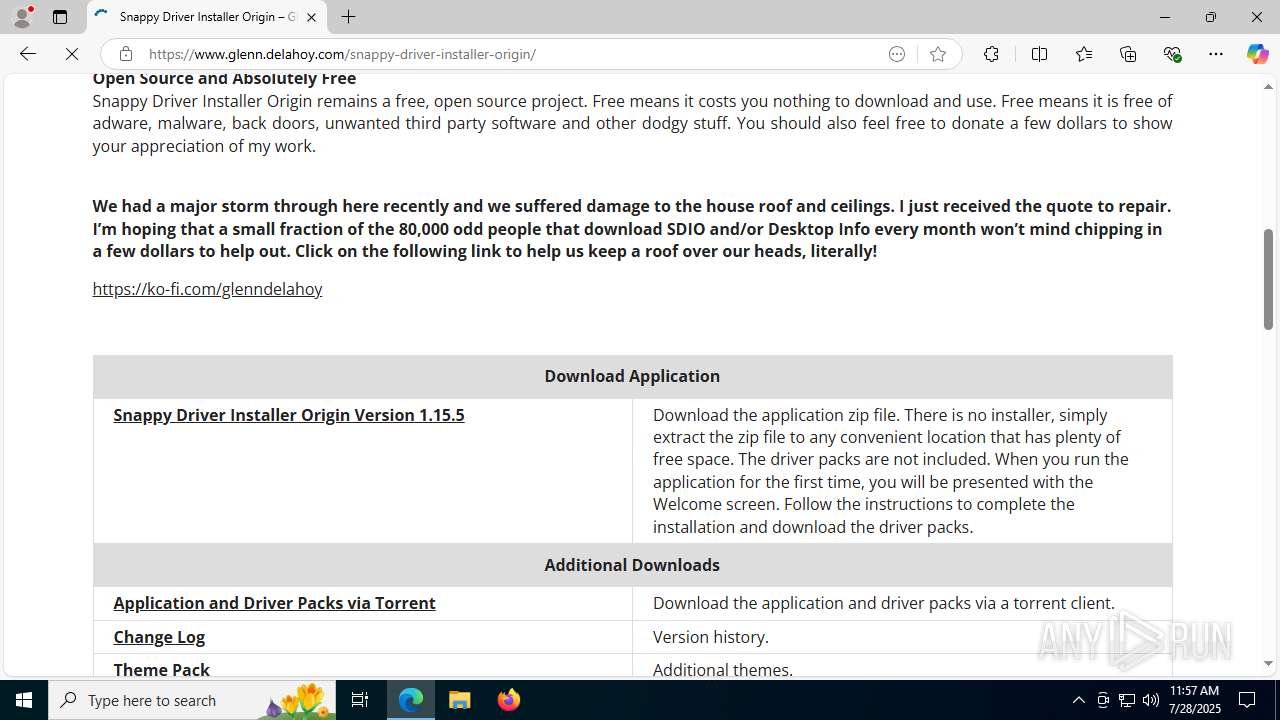The image size is (1280, 720).
Task: Open the clock showing 11:57 AM
Action: (1194, 700)
